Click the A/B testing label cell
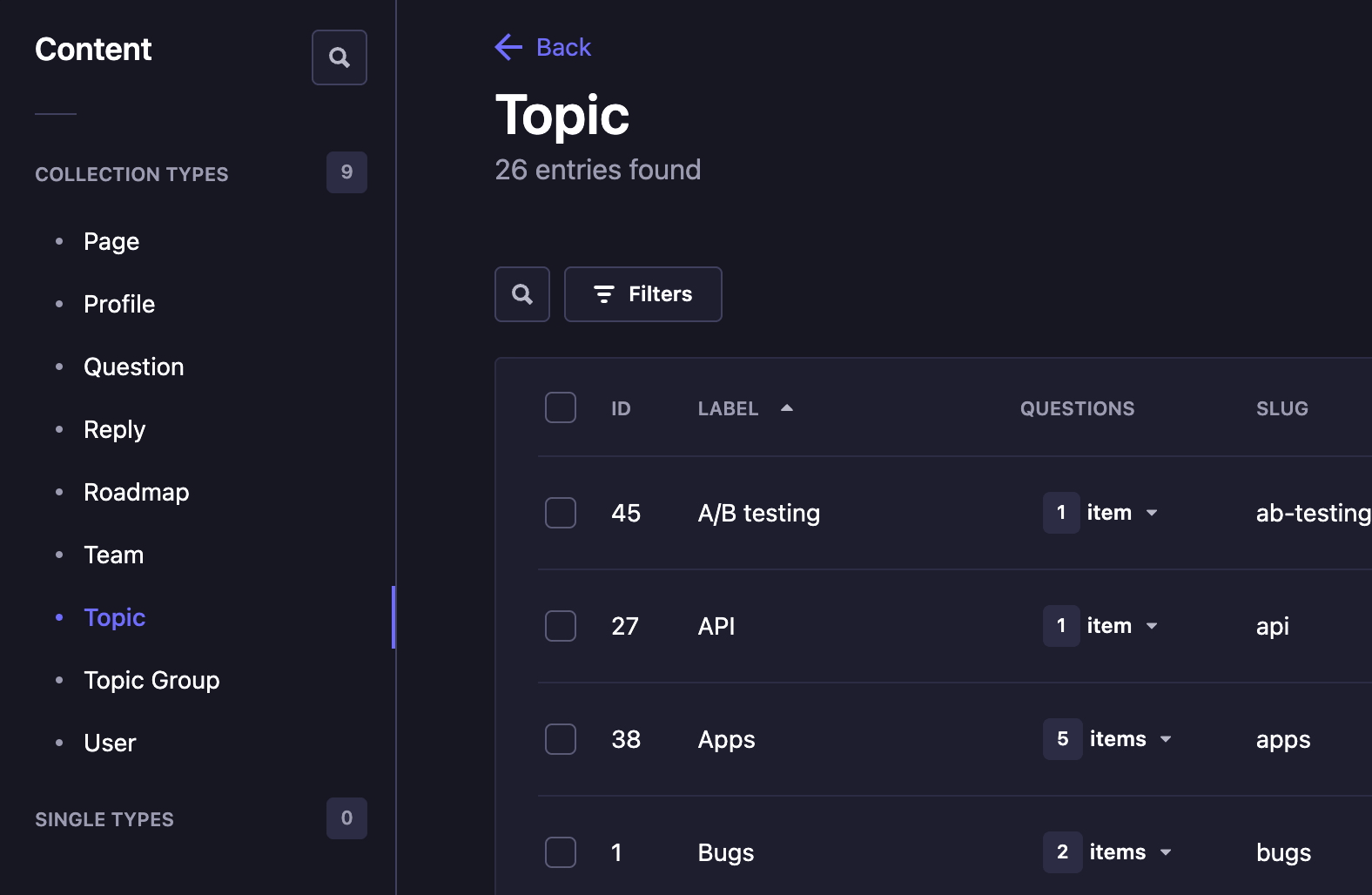This screenshot has width=1372, height=895. (759, 513)
